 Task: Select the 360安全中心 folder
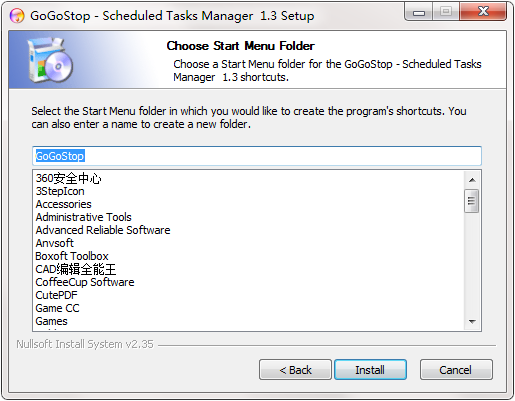[x=68, y=178]
